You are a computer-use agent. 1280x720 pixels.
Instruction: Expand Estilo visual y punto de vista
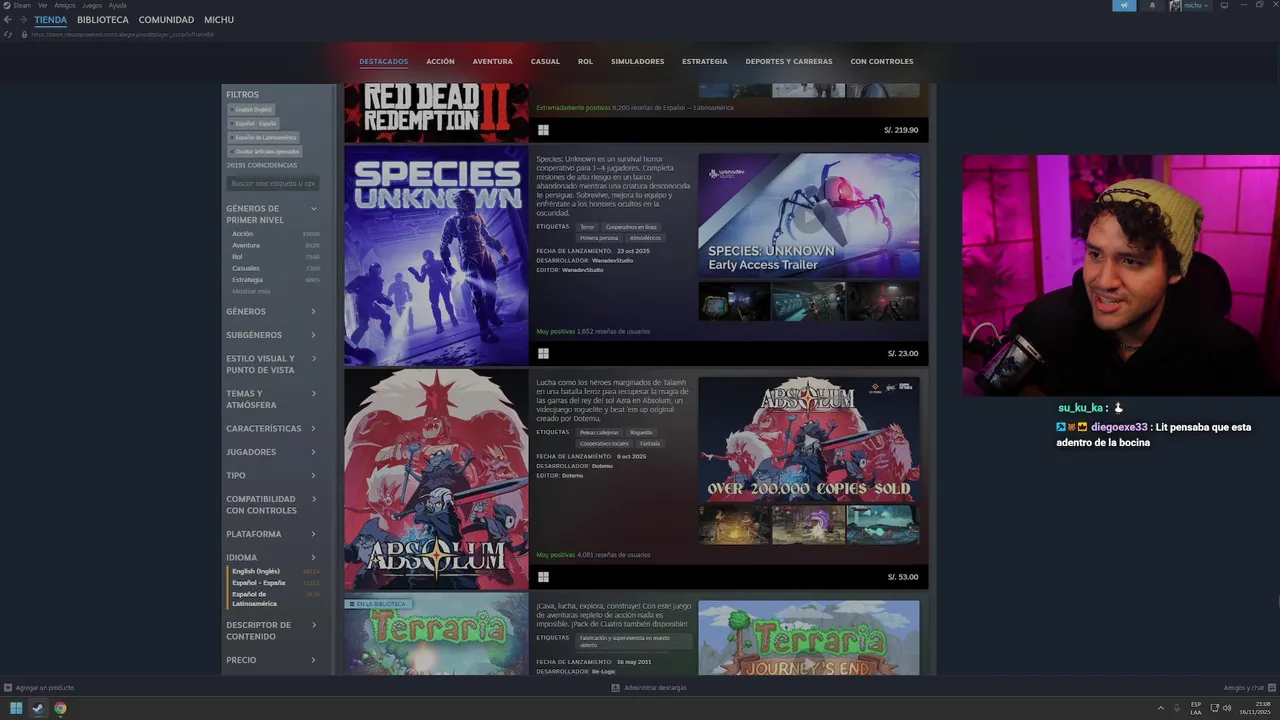tap(272, 364)
